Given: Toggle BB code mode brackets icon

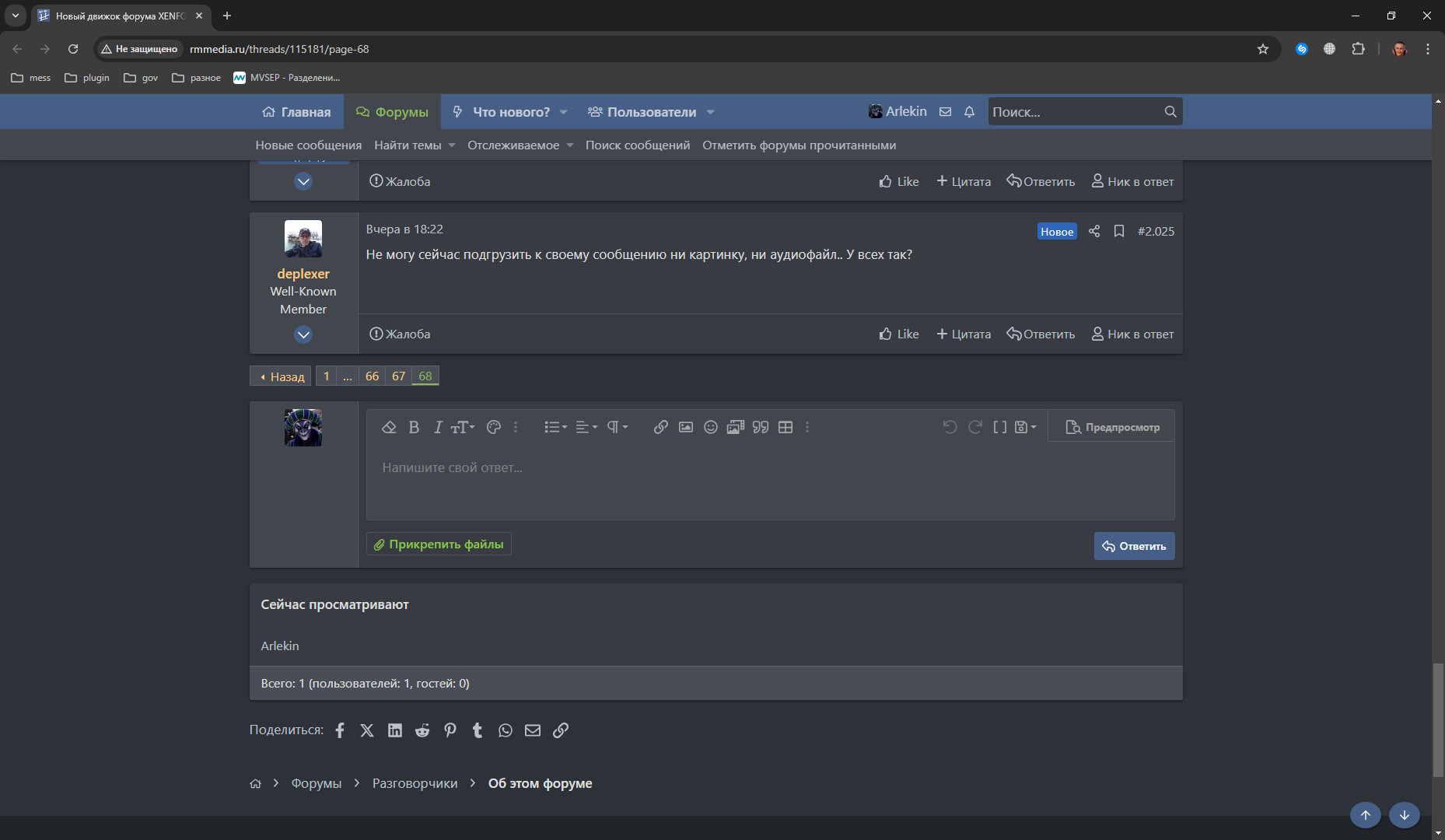Looking at the screenshot, I should [1000, 427].
